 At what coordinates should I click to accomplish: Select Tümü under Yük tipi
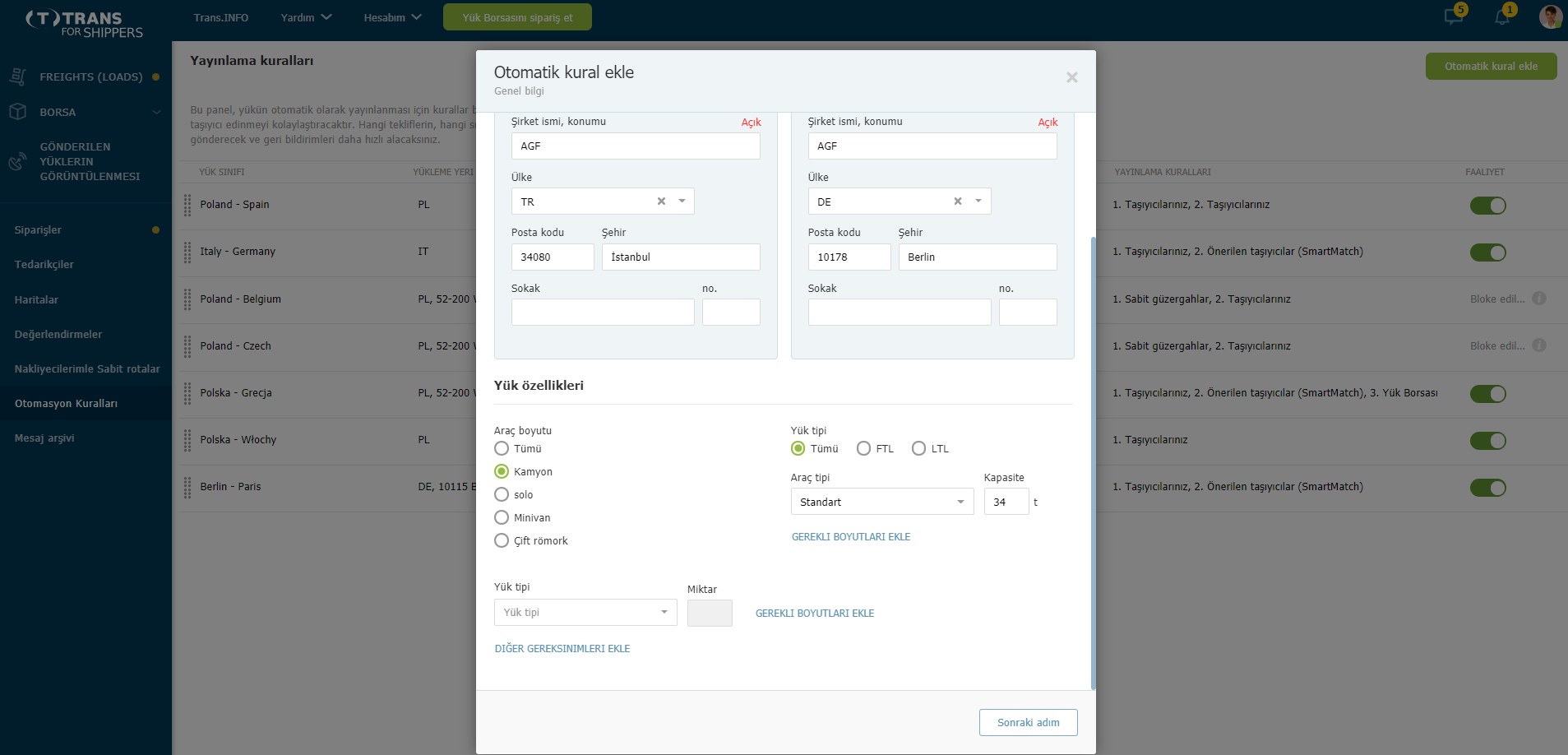click(x=798, y=448)
